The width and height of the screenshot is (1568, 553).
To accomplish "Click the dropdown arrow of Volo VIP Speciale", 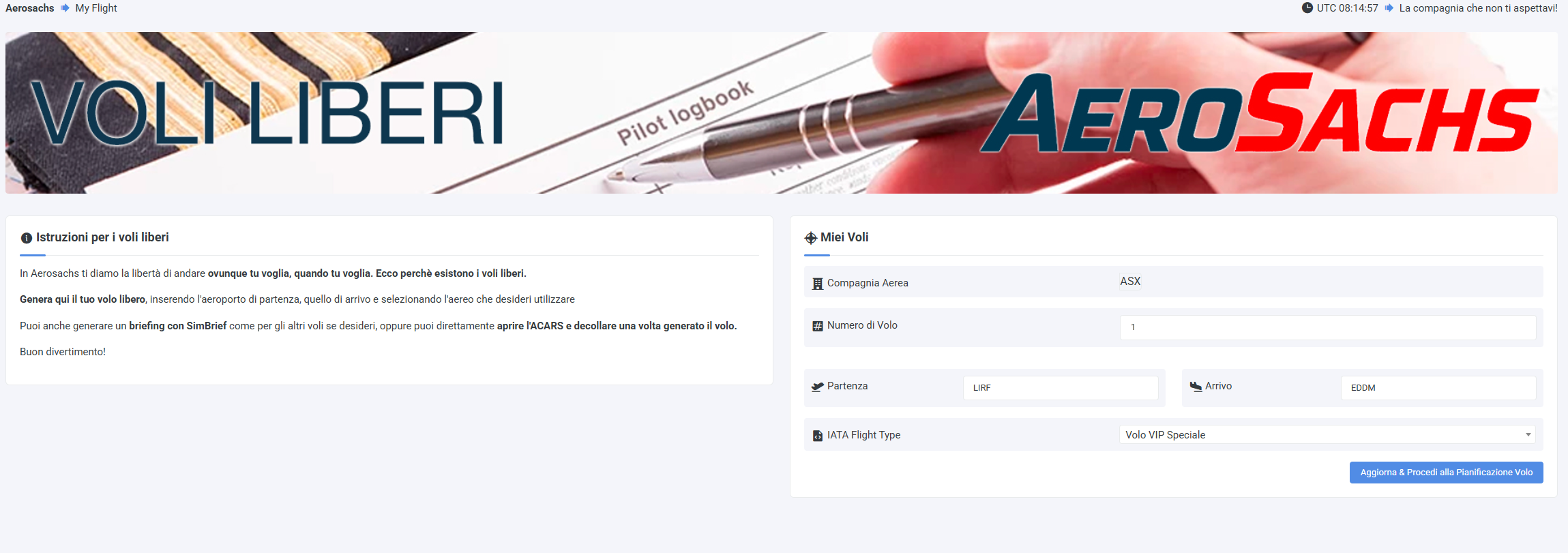I will coord(1528,434).
